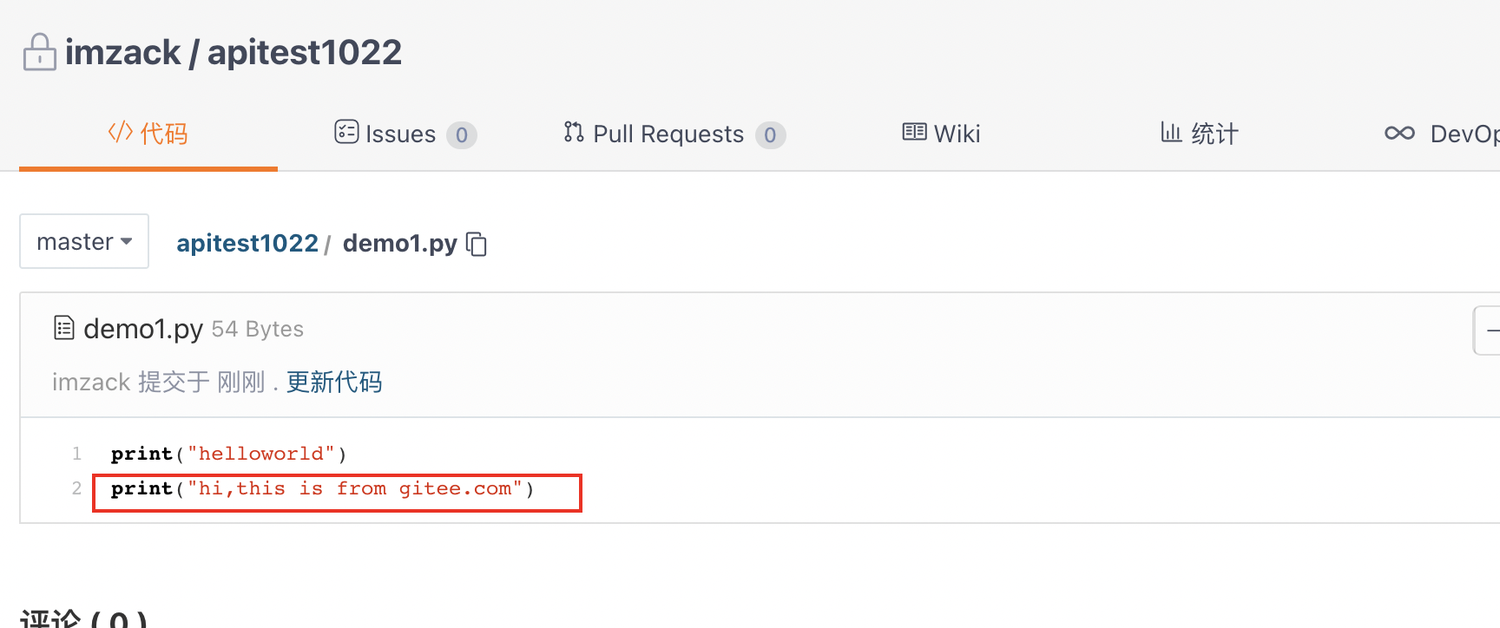Click the code brackets icon in 代码 tab
This screenshot has height=628, width=1500.
(120, 132)
